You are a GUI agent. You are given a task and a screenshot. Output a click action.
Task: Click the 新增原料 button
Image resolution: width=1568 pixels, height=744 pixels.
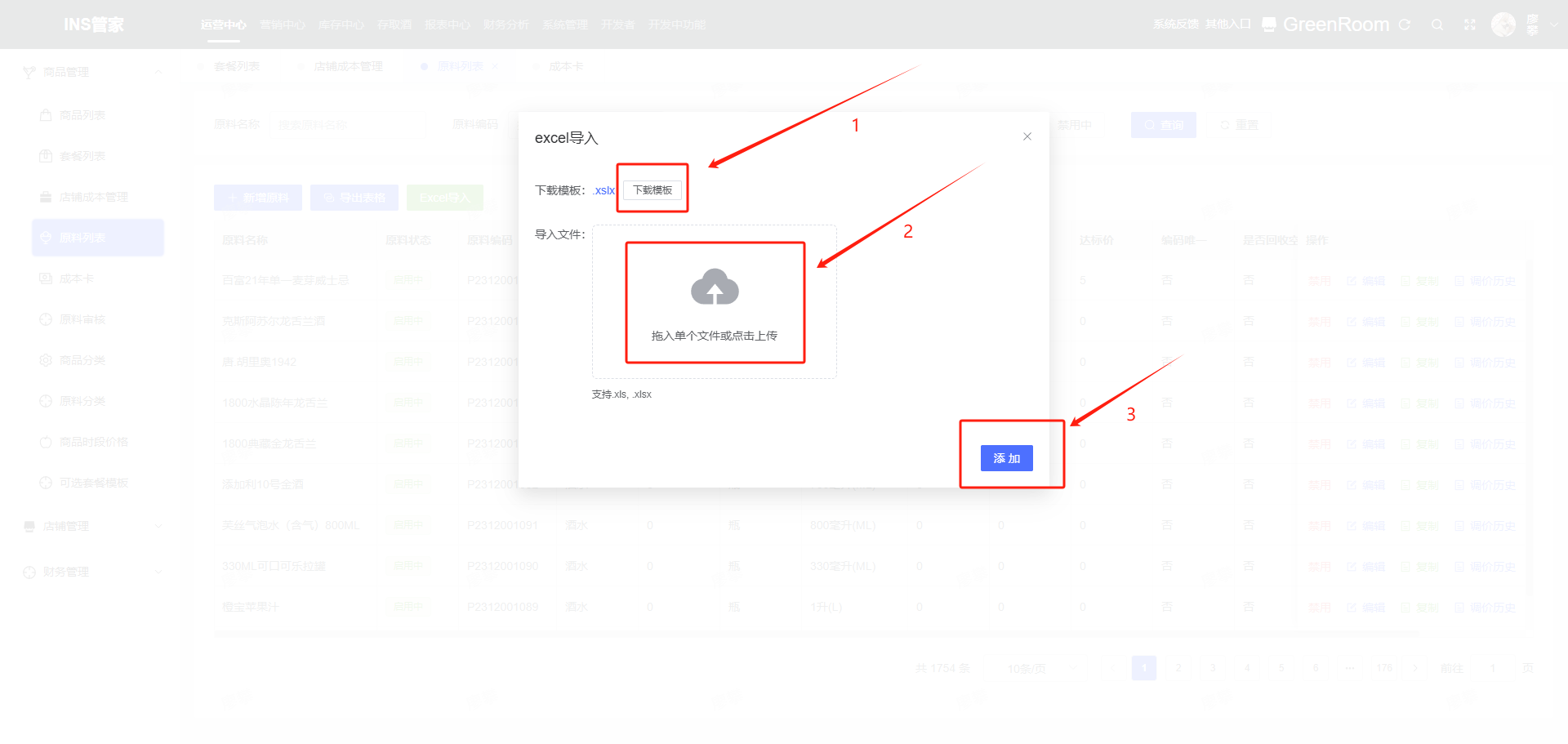[258, 198]
